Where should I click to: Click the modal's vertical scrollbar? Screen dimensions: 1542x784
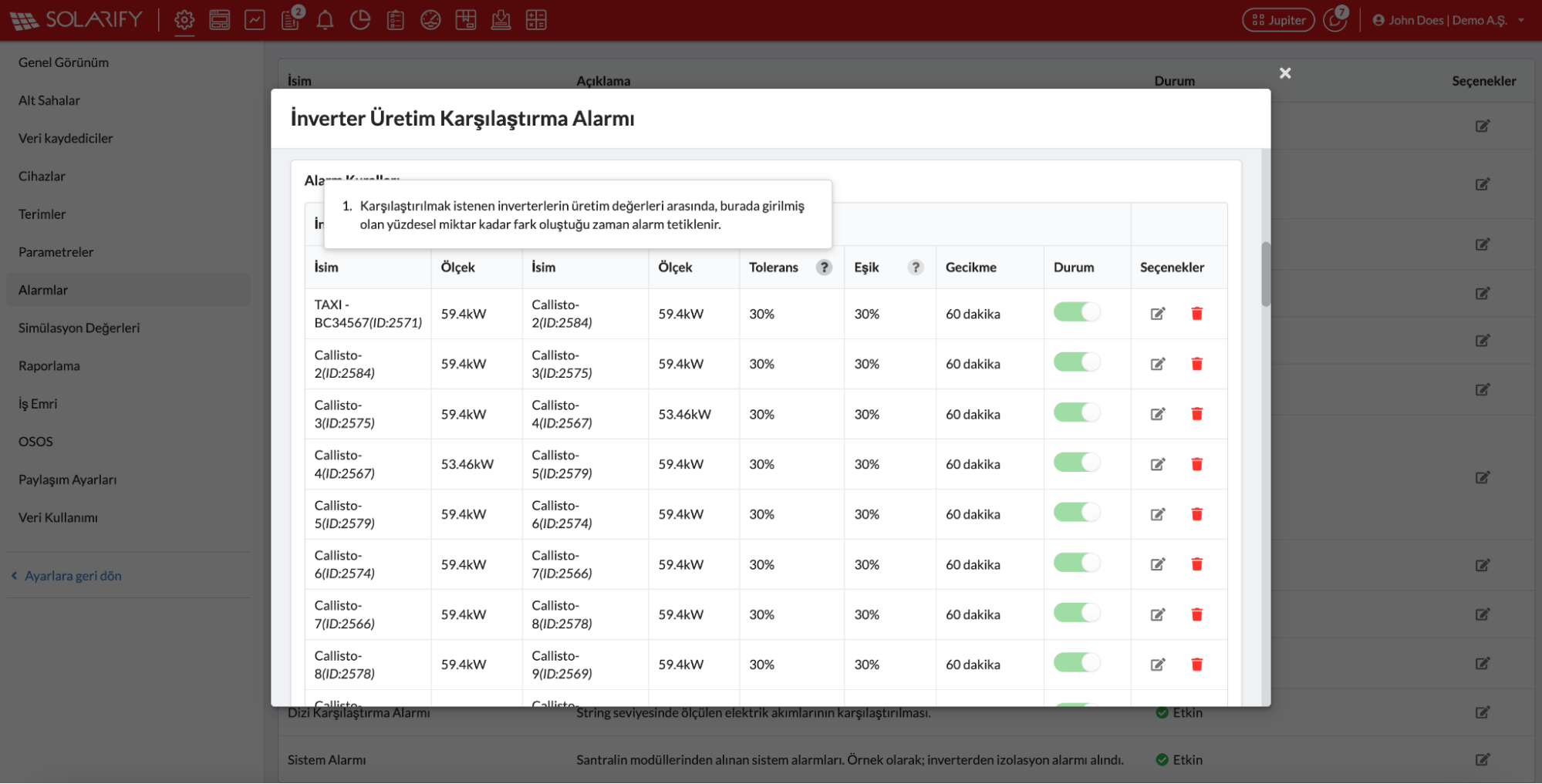click(1265, 274)
